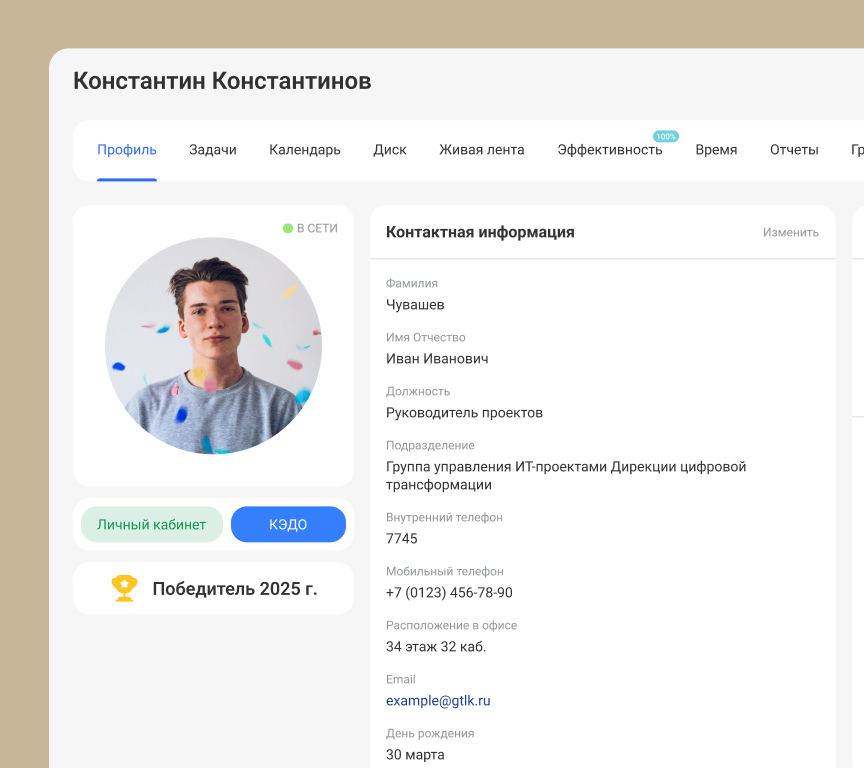Click the 100% badge above Эффективность tab
864x768 pixels.
pyautogui.click(x=667, y=134)
